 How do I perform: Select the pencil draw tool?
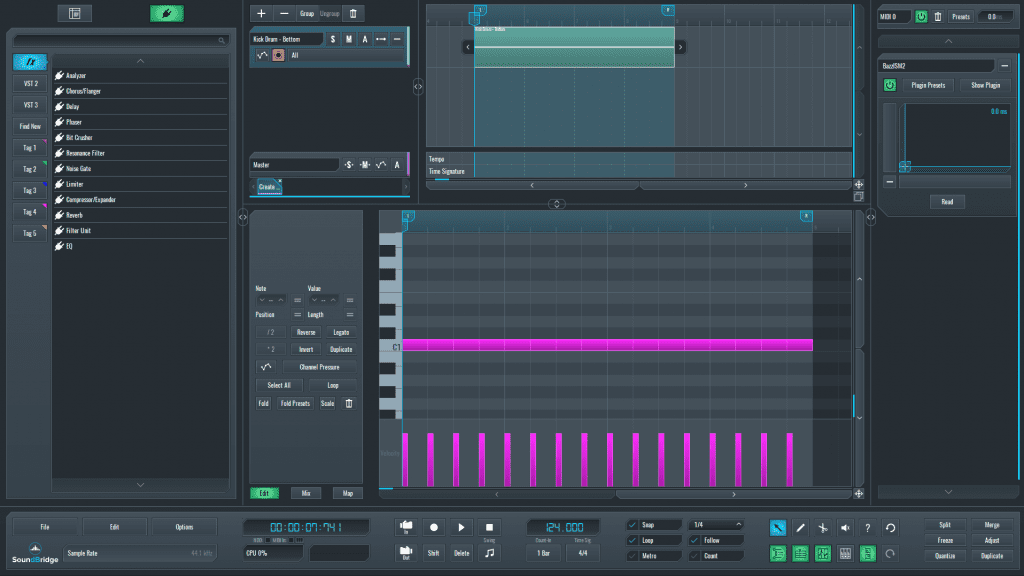pyautogui.click(x=800, y=527)
